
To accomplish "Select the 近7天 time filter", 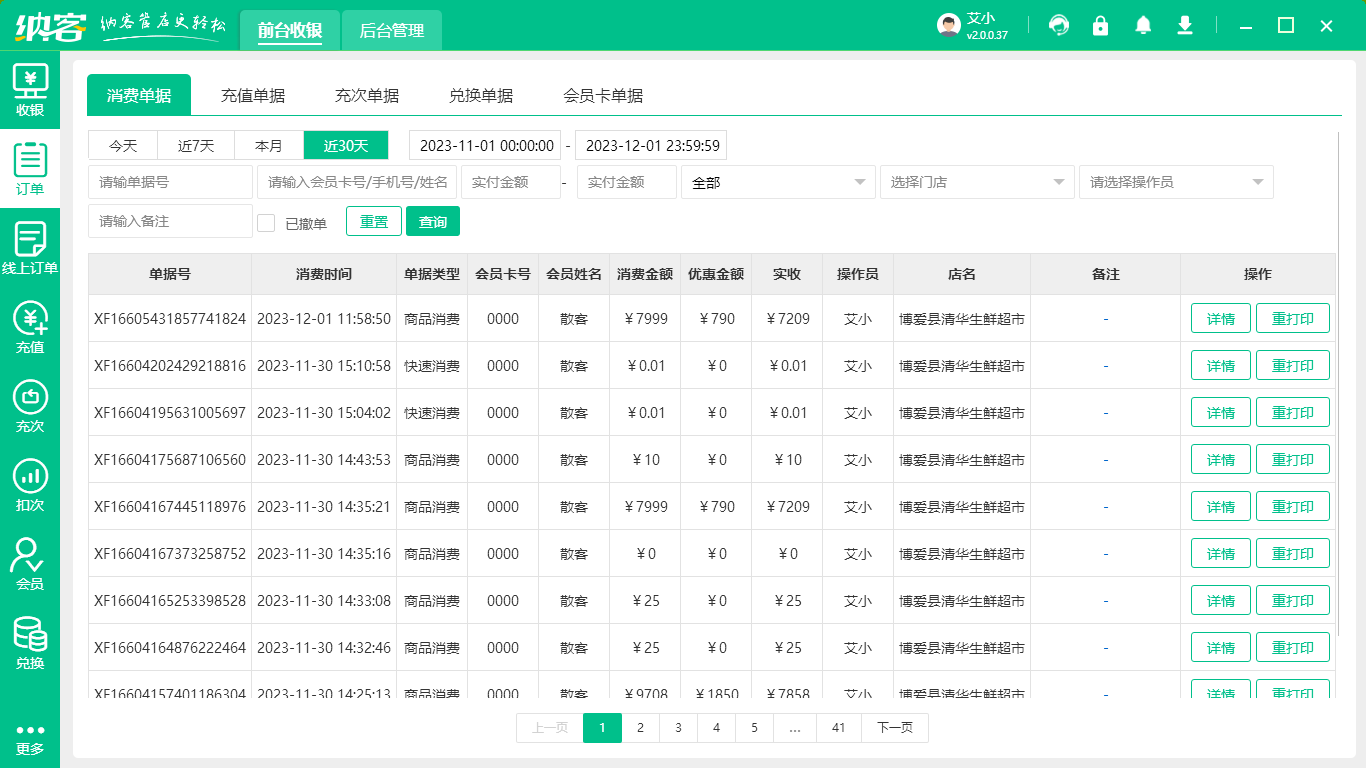I will [195, 145].
